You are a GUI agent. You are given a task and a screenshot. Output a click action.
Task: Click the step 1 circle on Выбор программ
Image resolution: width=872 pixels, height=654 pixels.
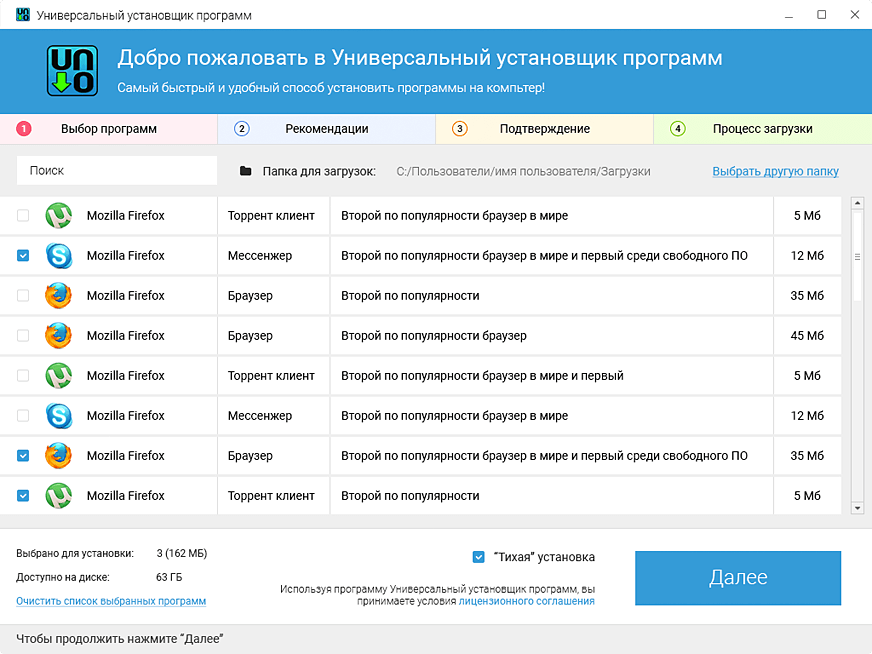click(x=24, y=129)
